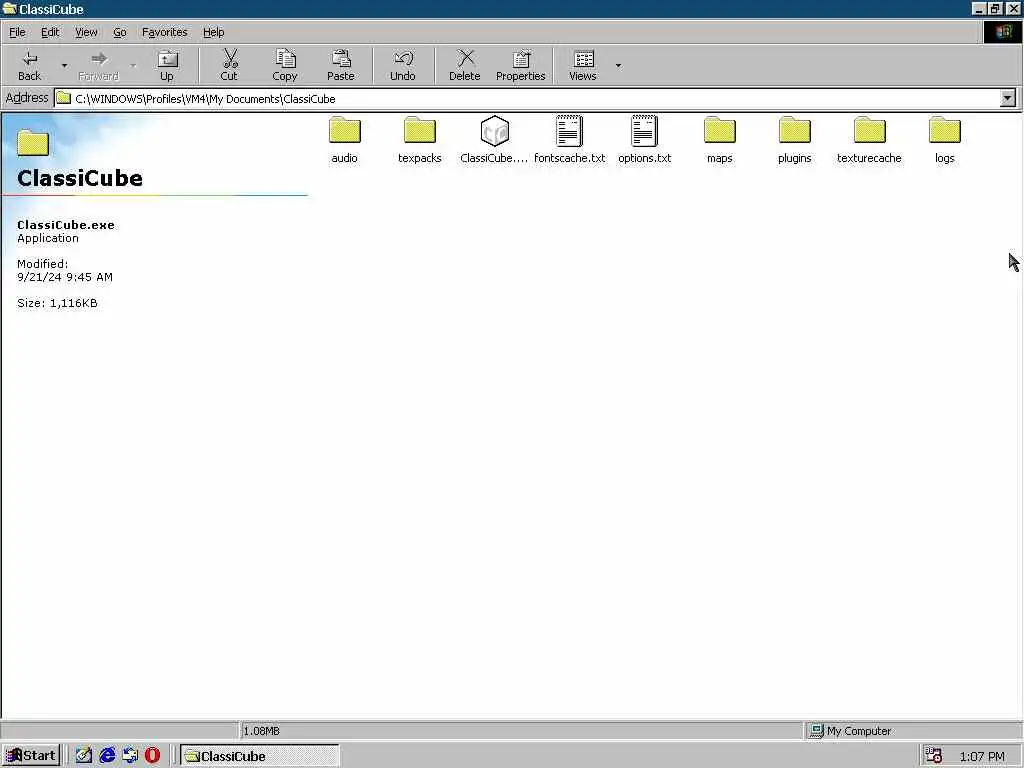Undo the last action via the Undo button

pyautogui.click(x=403, y=65)
